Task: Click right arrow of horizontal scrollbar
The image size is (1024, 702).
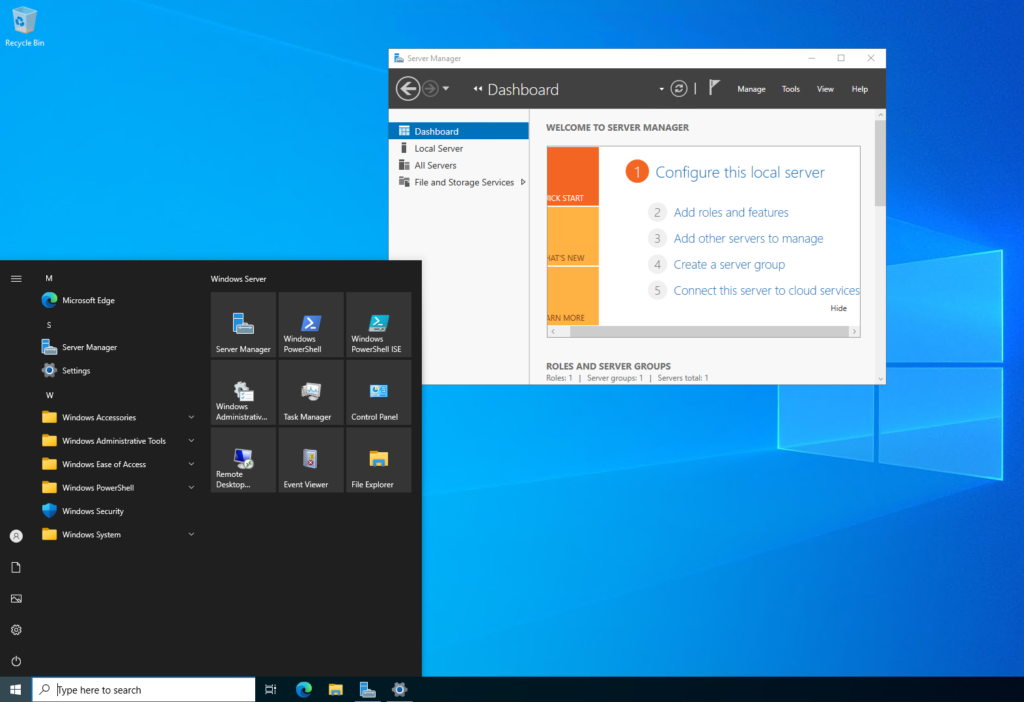Action: pyautogui.click(x=854, y=332)
